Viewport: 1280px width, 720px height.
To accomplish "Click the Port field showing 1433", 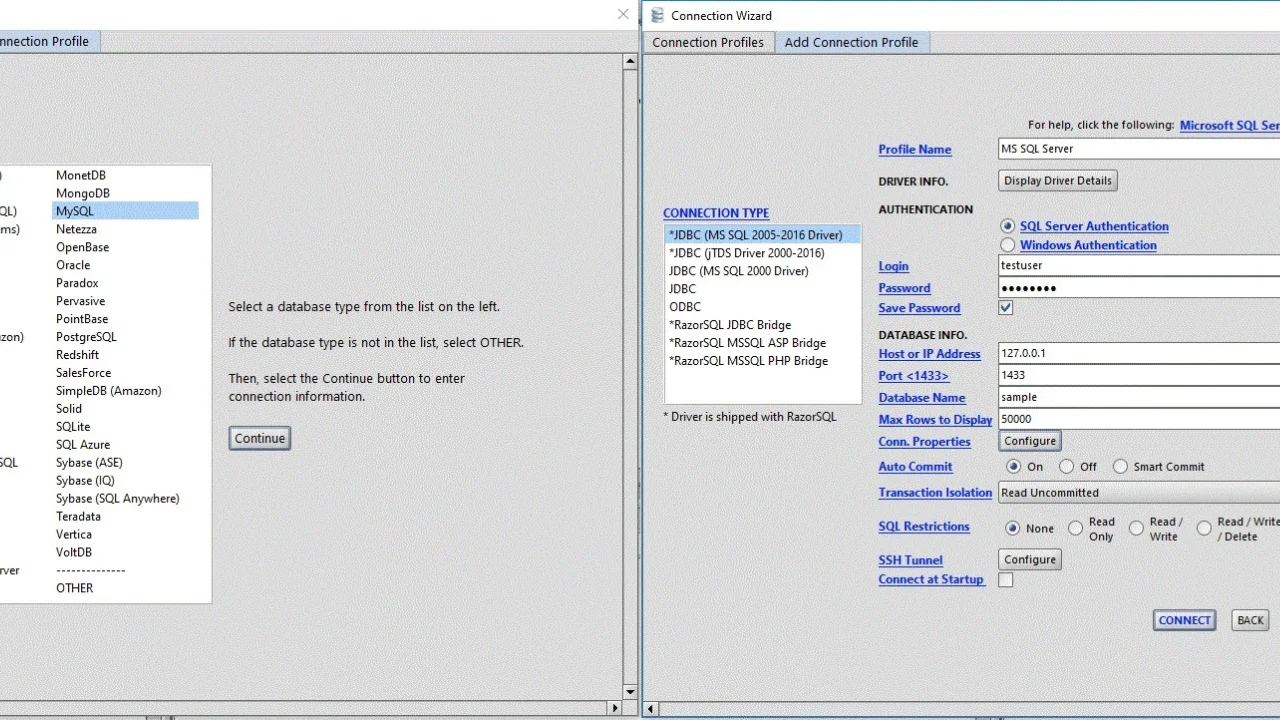I will click(x=1139, y=376).
